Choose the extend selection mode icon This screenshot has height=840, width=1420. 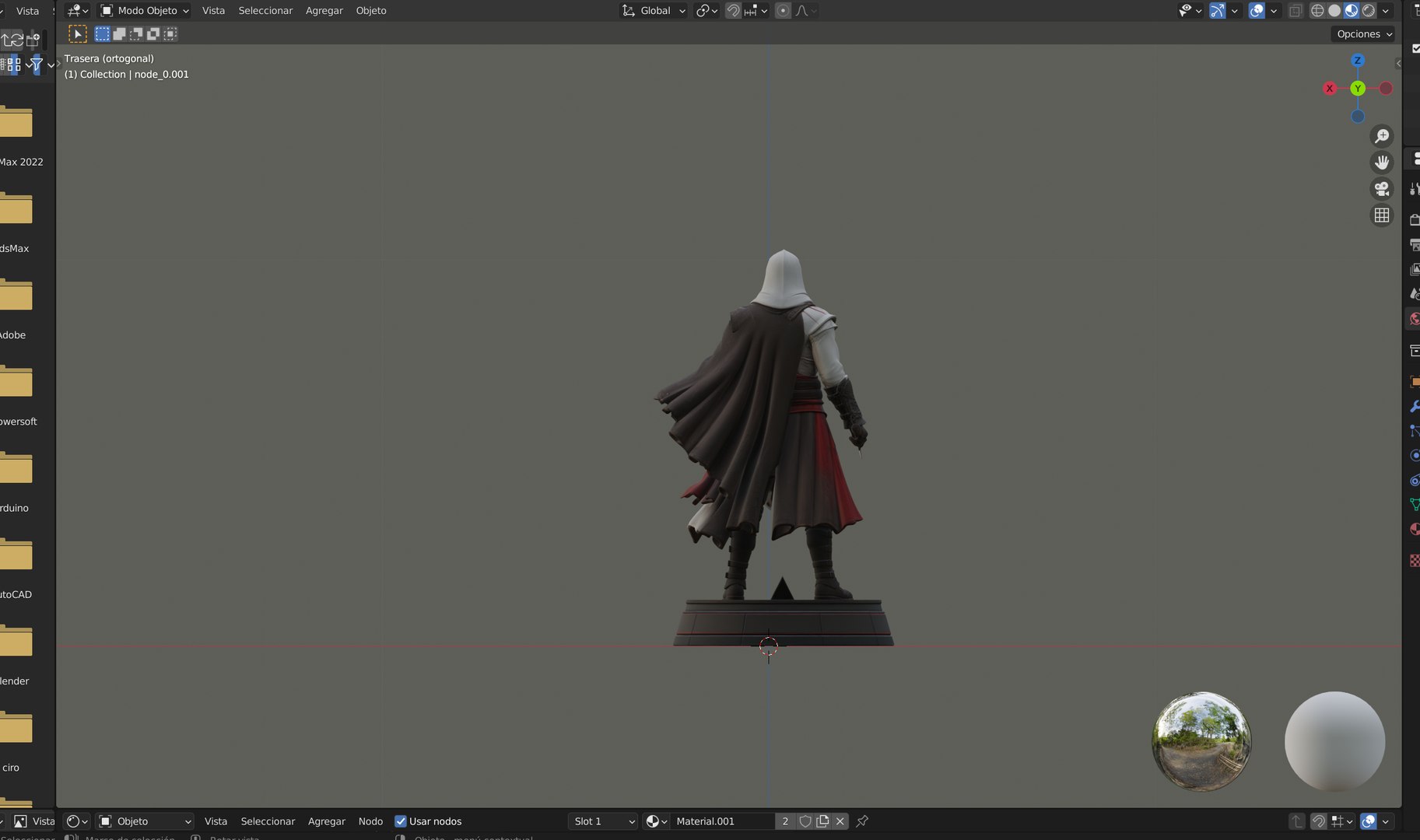pyautogui.click(x=119, y=33)
